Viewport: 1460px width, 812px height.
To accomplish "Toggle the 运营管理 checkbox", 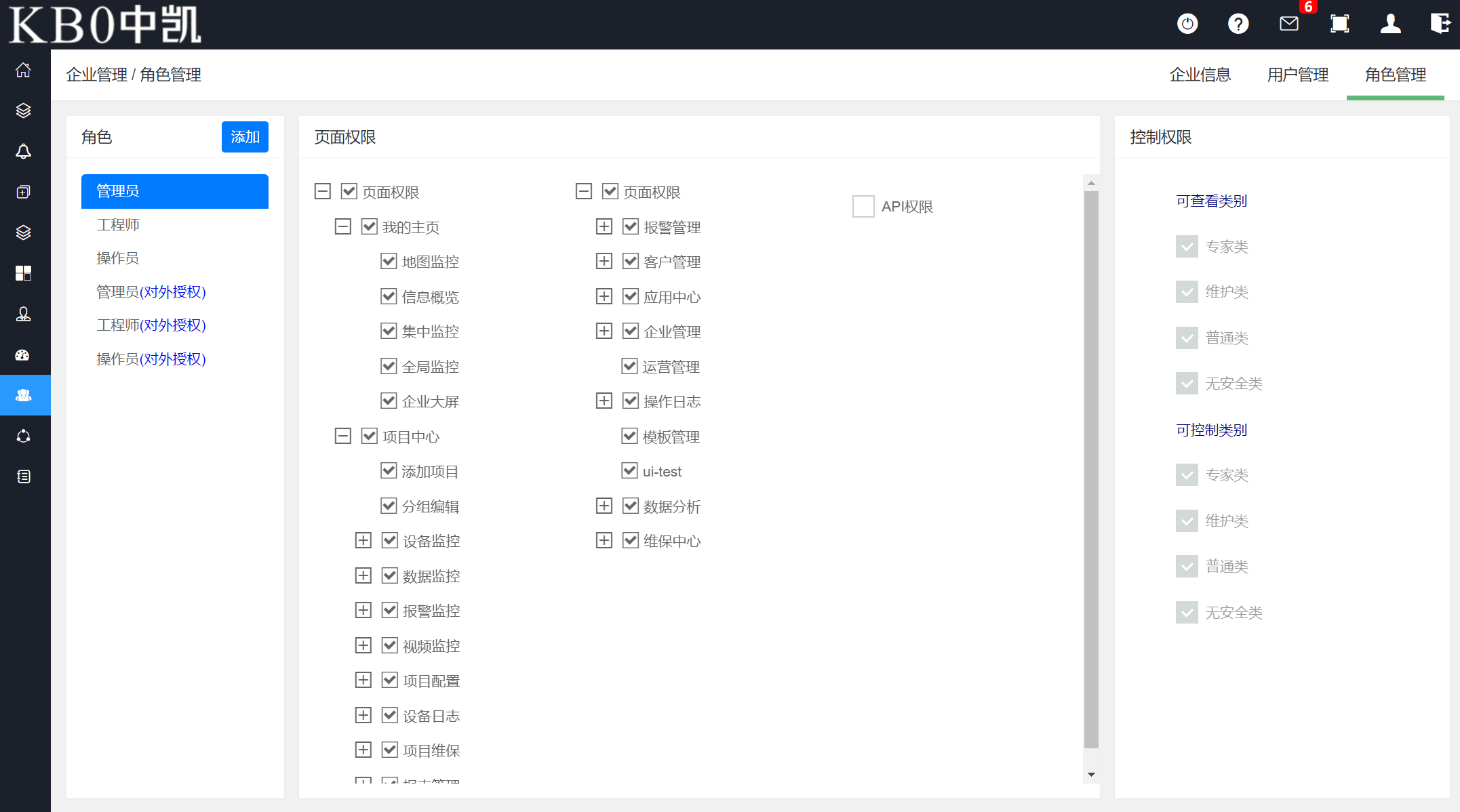I will point(630,367).
